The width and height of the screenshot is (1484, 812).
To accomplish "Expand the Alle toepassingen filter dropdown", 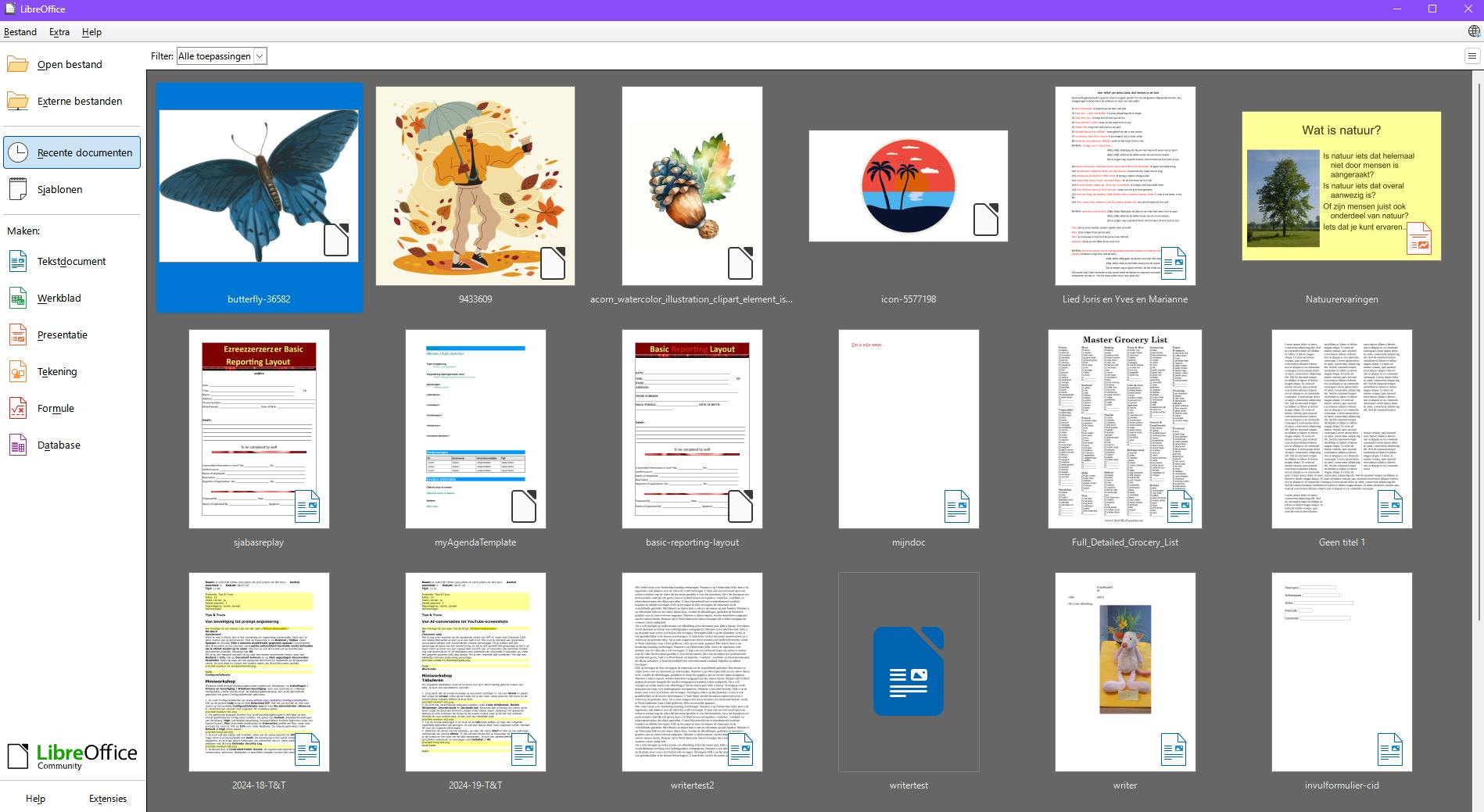I will coord(222,55).
